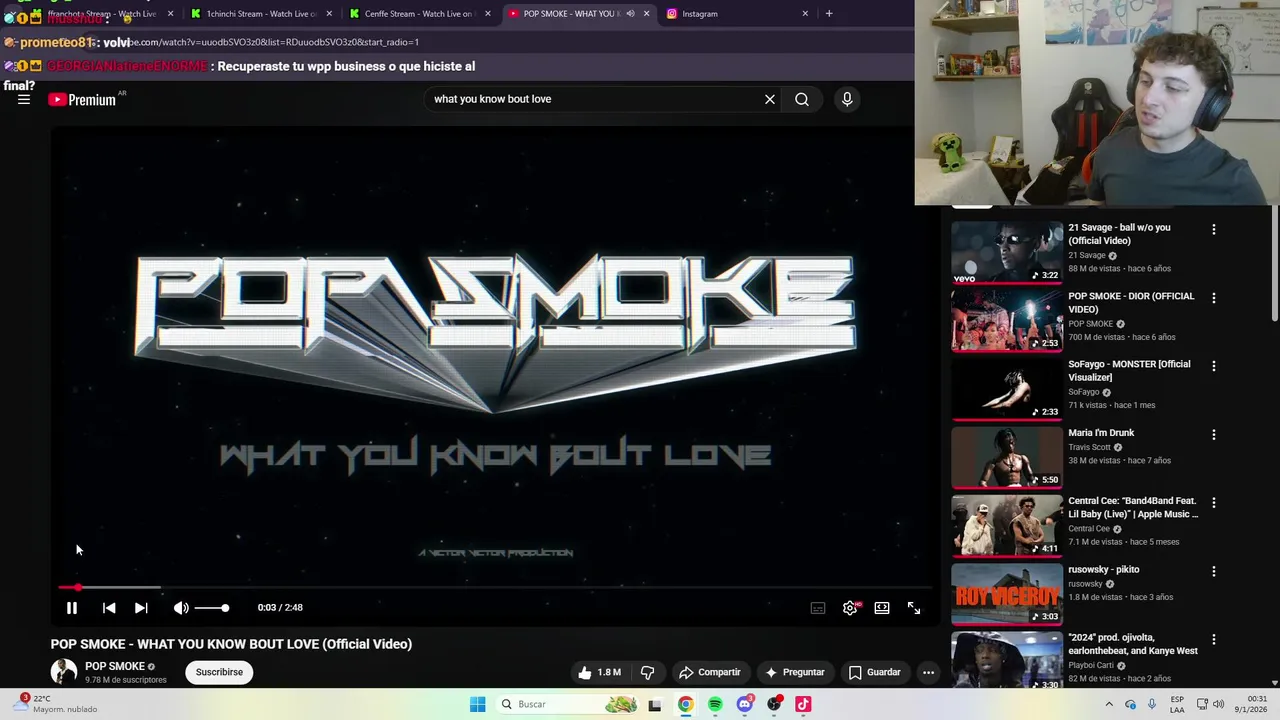Image resolution: width=1280 pixels, height=720 pixels.
Task: Subscribe with the Suscribirse button
Action: 219,672
